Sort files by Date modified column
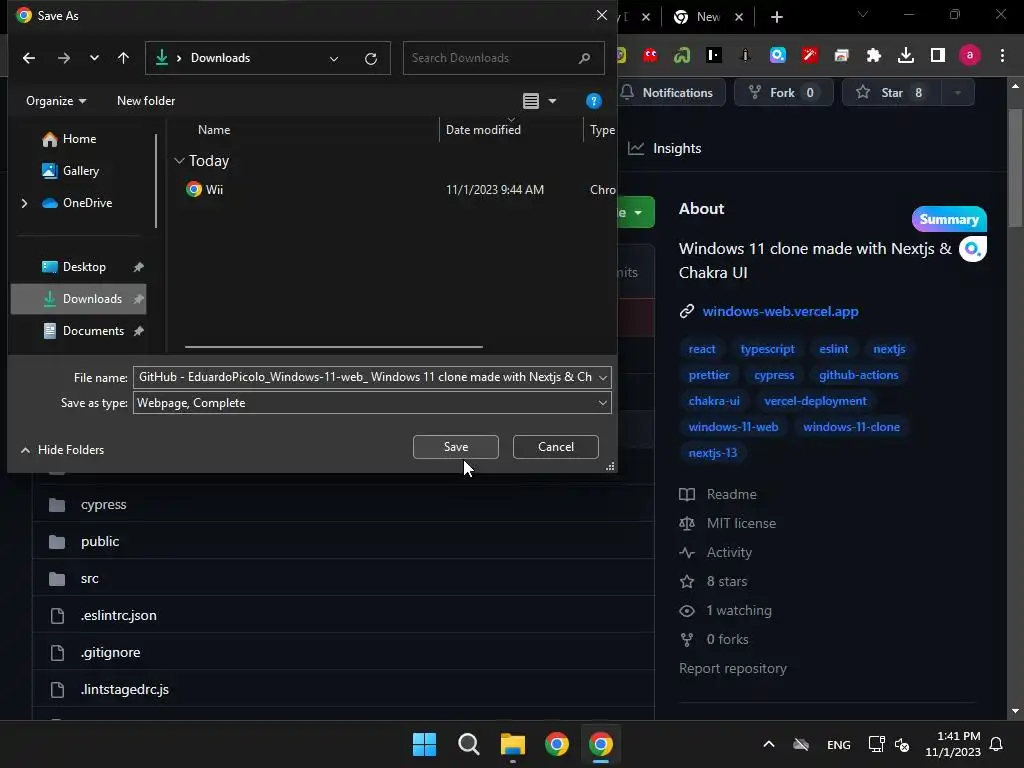 click(x=483, y=129)
